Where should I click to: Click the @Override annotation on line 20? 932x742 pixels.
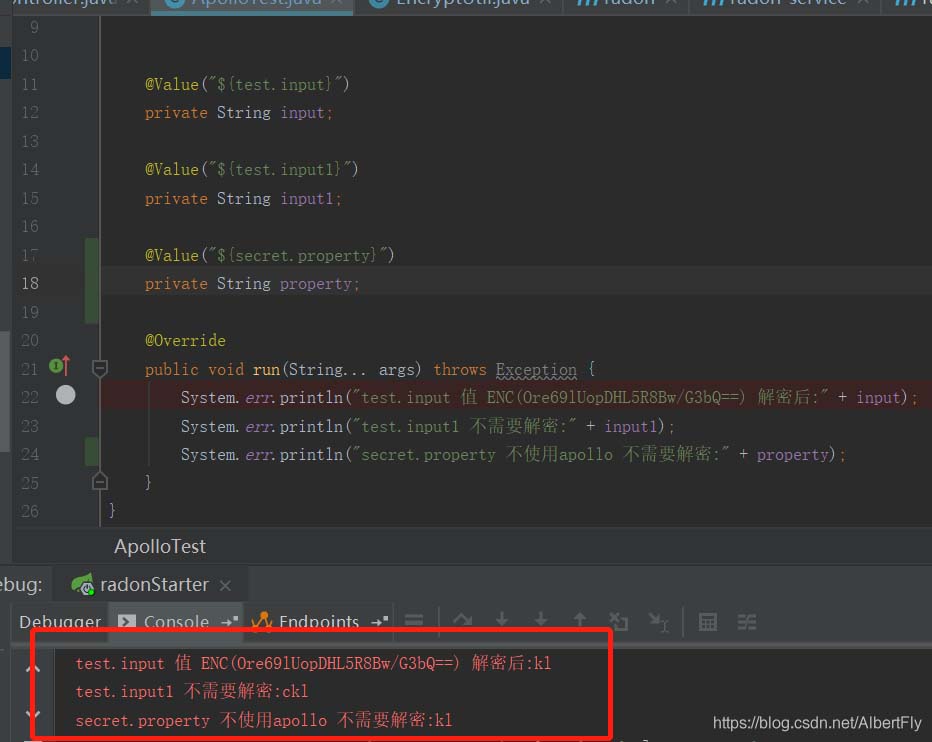pos(185,341)
